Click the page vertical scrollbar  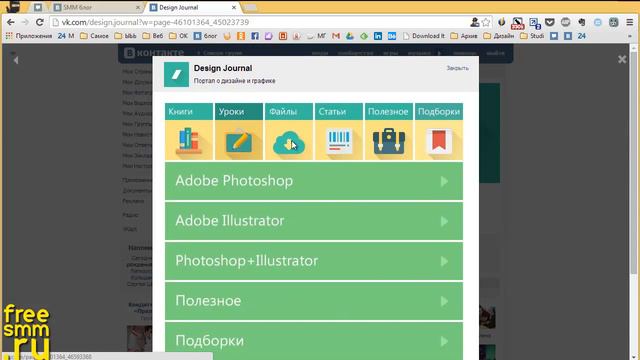(x=633, y=163)
